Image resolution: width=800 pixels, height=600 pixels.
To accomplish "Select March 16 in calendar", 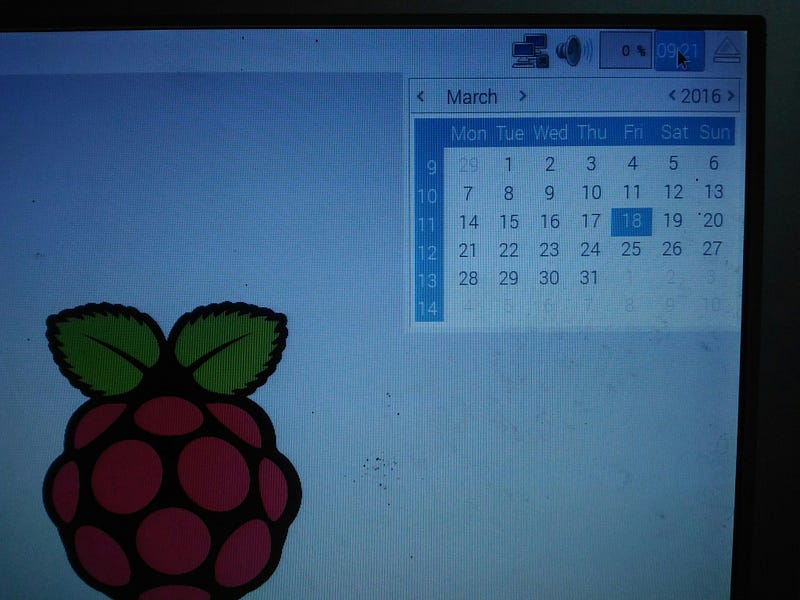I will pos(550,221).
